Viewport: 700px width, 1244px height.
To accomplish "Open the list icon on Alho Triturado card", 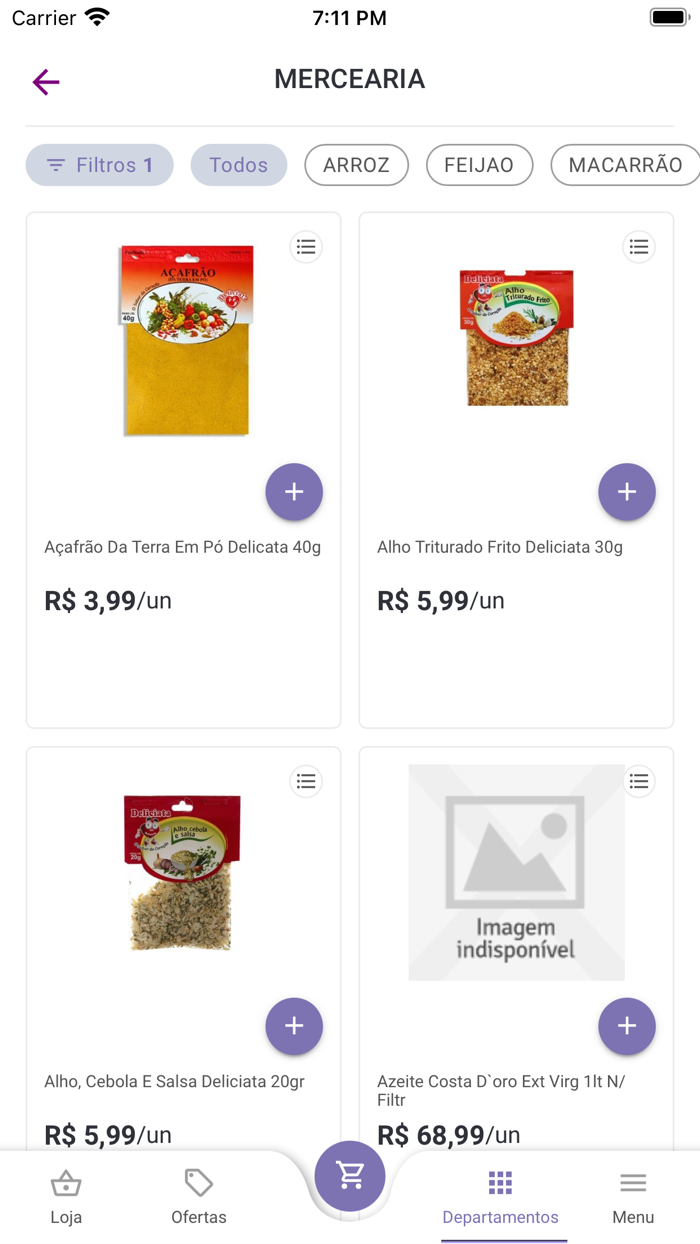I will [x=639, y=246].
